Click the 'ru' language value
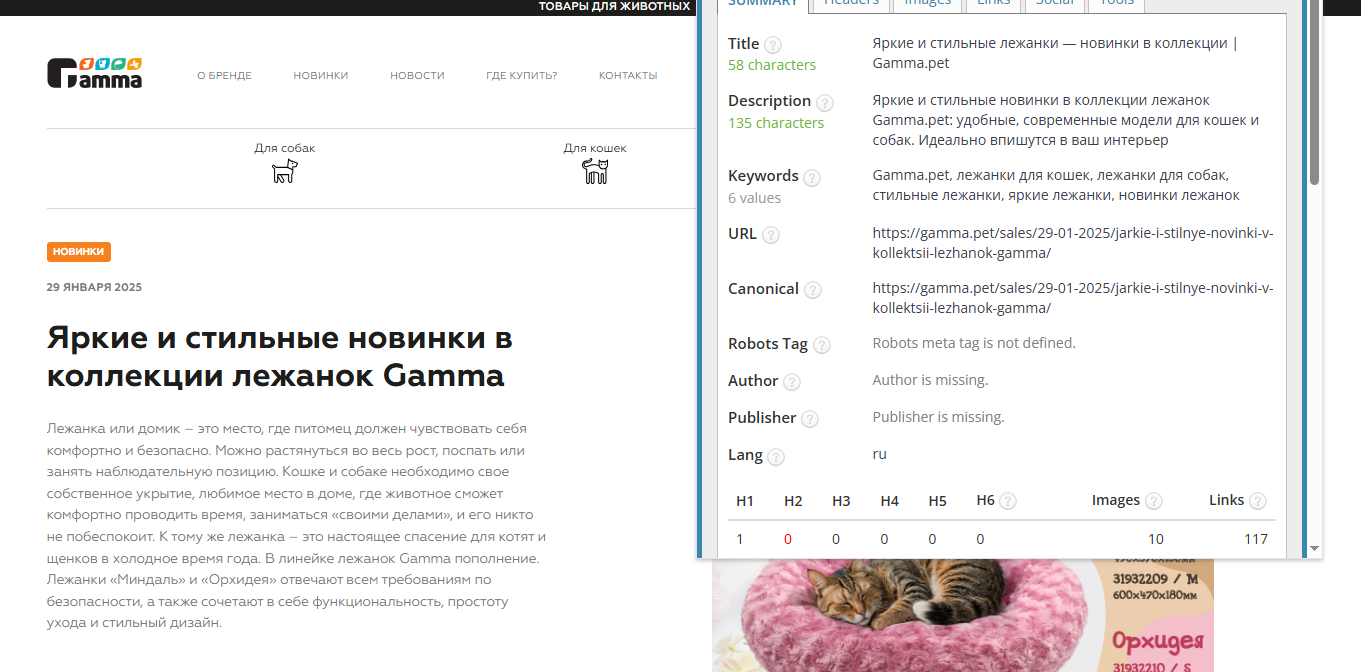 click(x=880, y=454)
